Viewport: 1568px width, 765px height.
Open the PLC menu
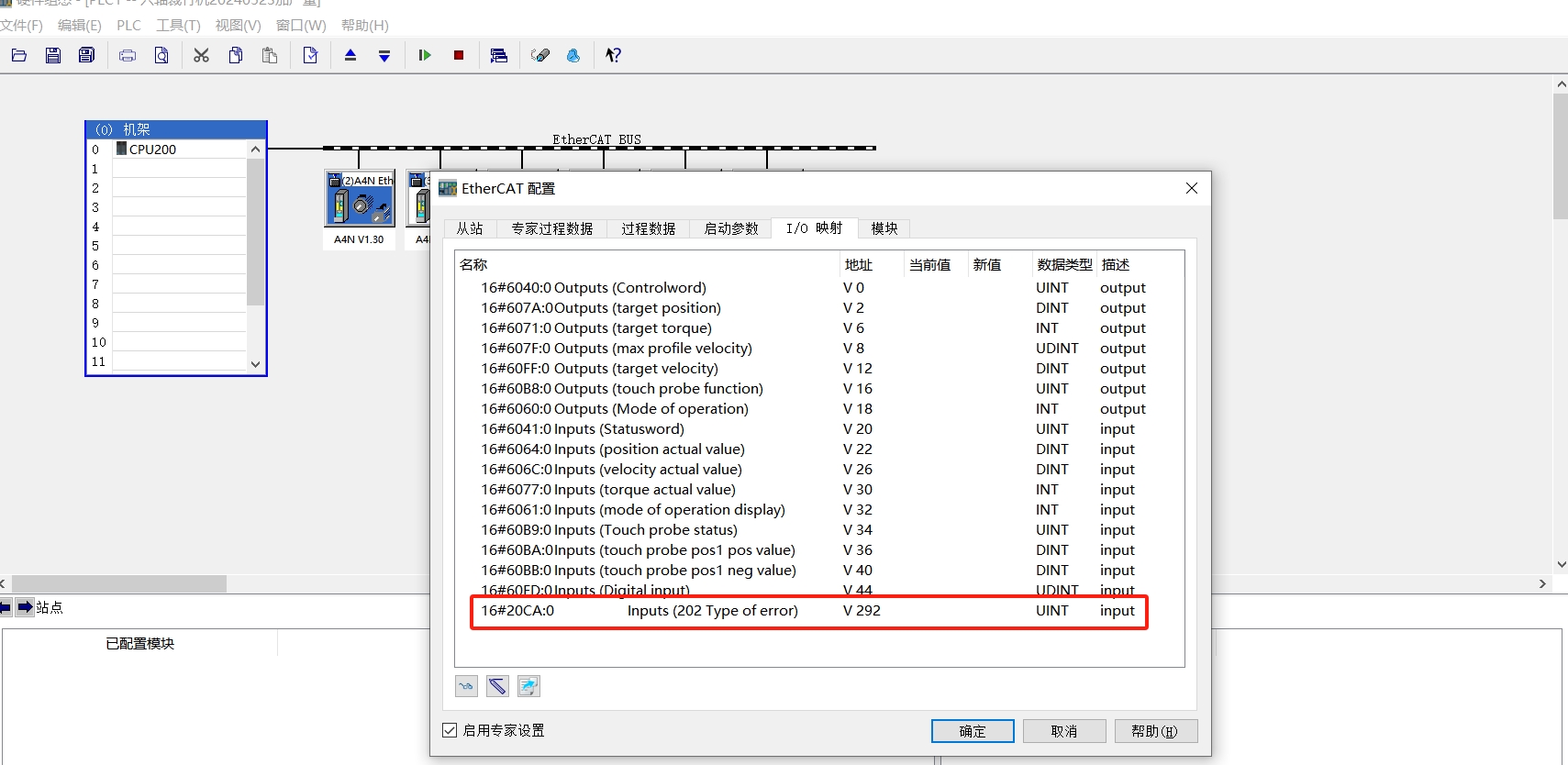point(128,26)
